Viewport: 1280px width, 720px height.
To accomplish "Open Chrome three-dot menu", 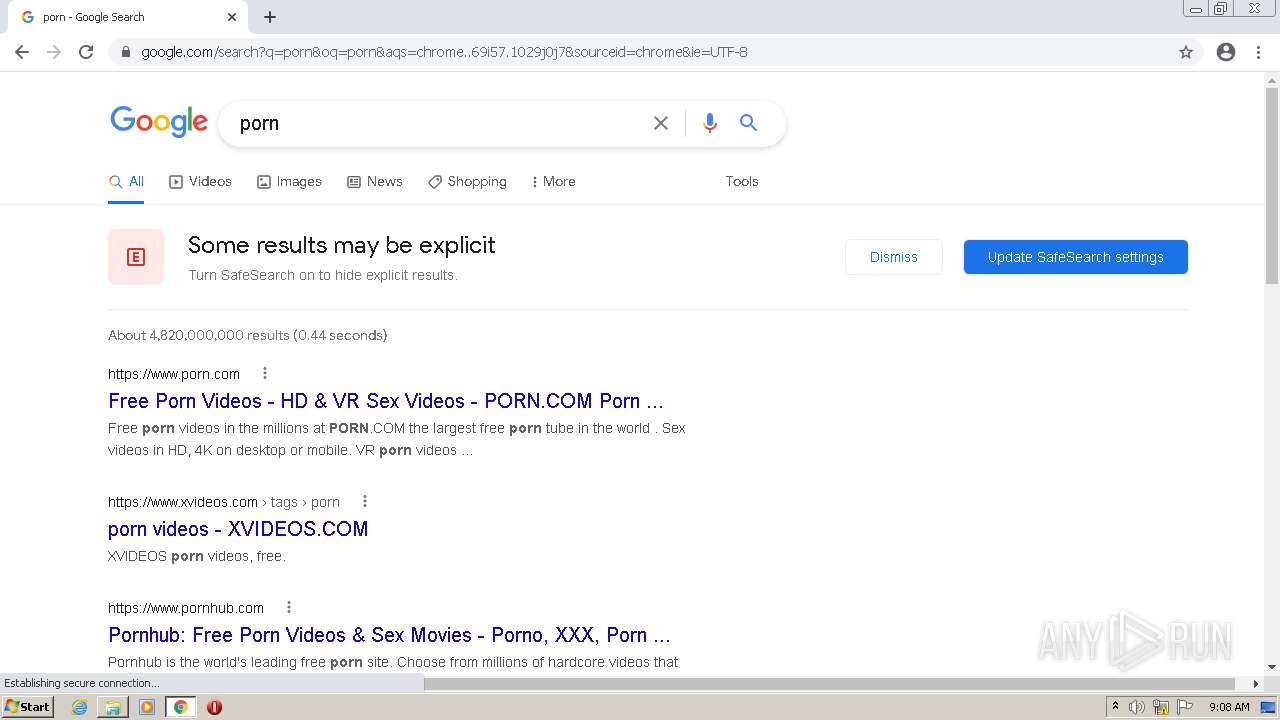I will (x=1258, y=52).
